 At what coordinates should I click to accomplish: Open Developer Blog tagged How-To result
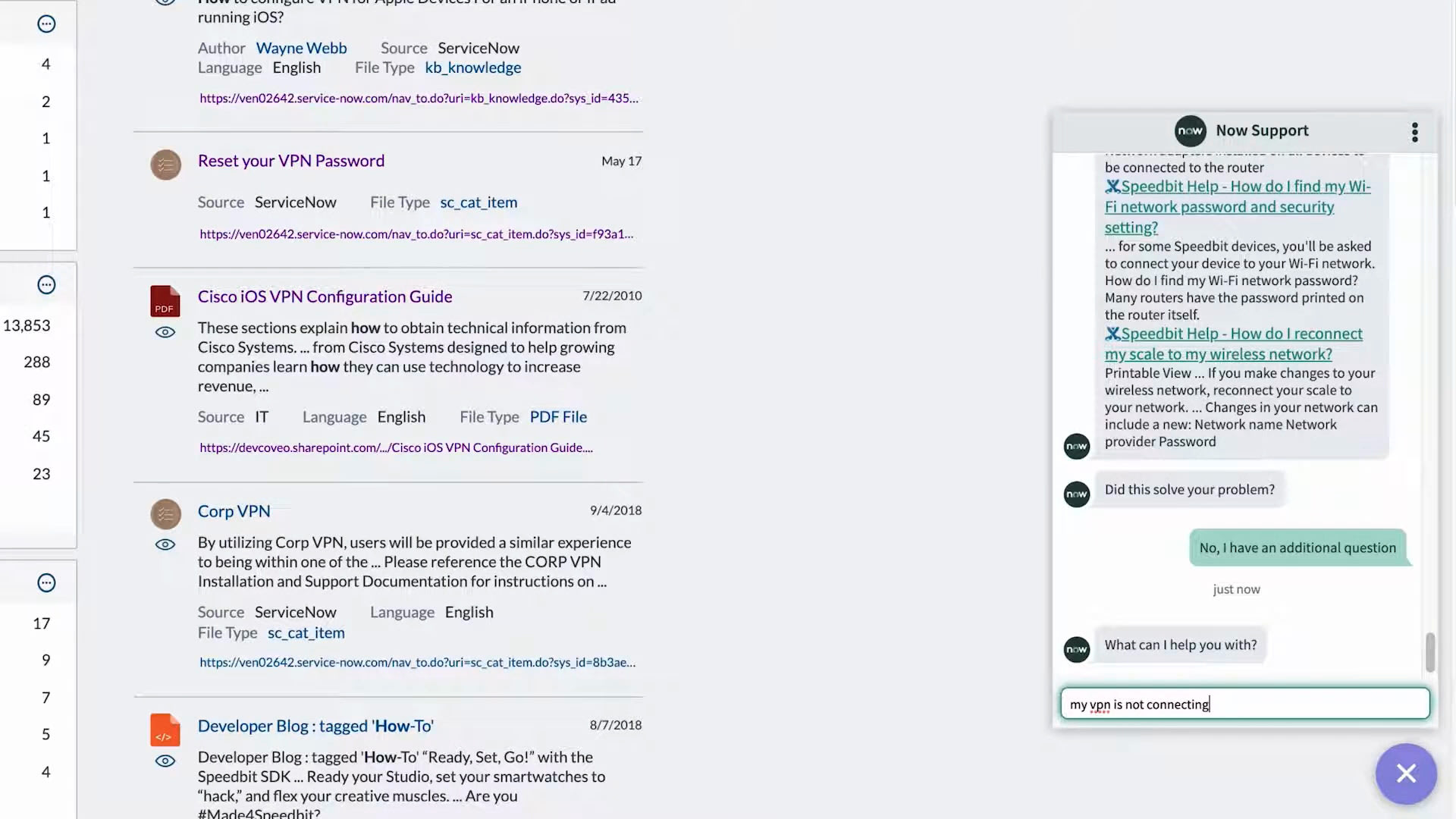315,726
